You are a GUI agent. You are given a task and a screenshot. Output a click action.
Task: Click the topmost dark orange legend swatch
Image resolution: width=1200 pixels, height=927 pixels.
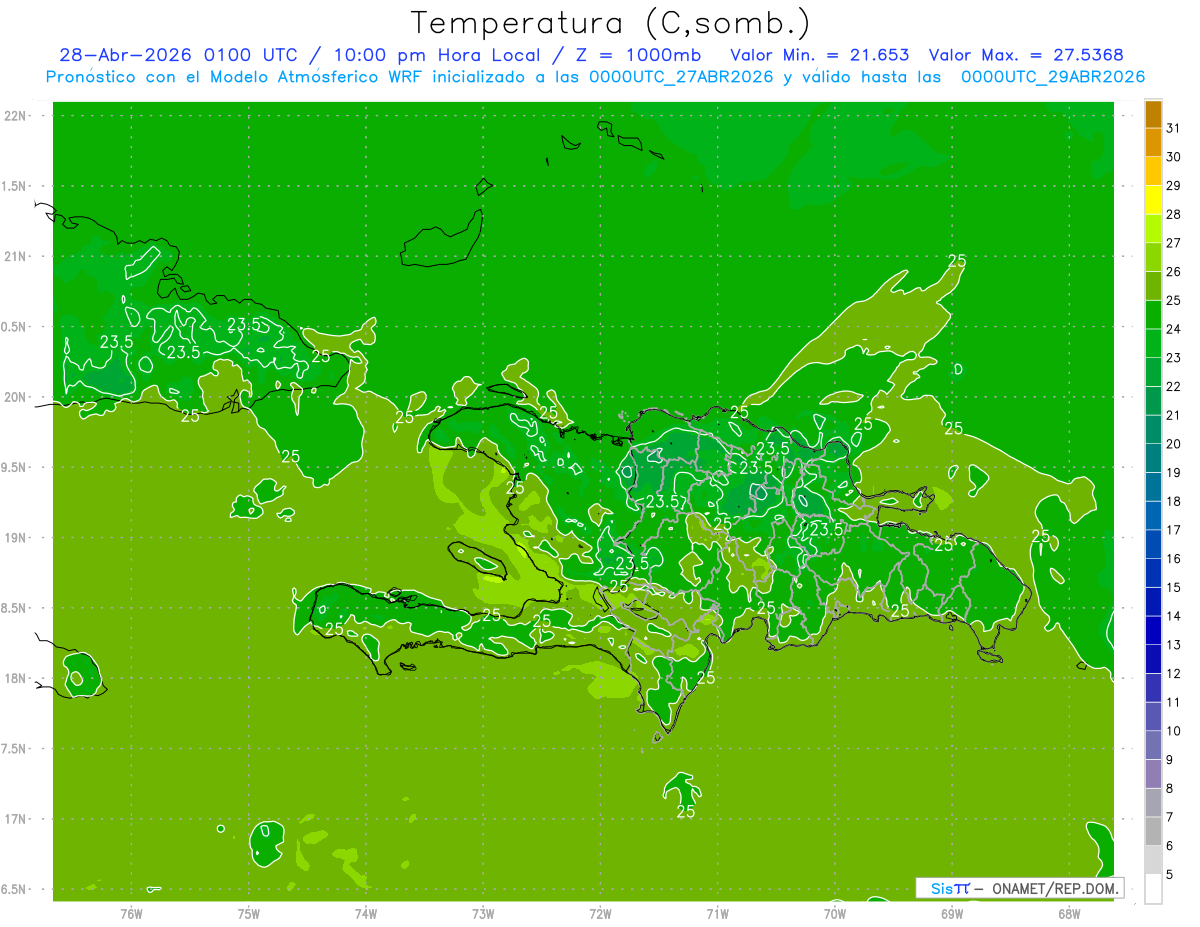pos(1153,115)
